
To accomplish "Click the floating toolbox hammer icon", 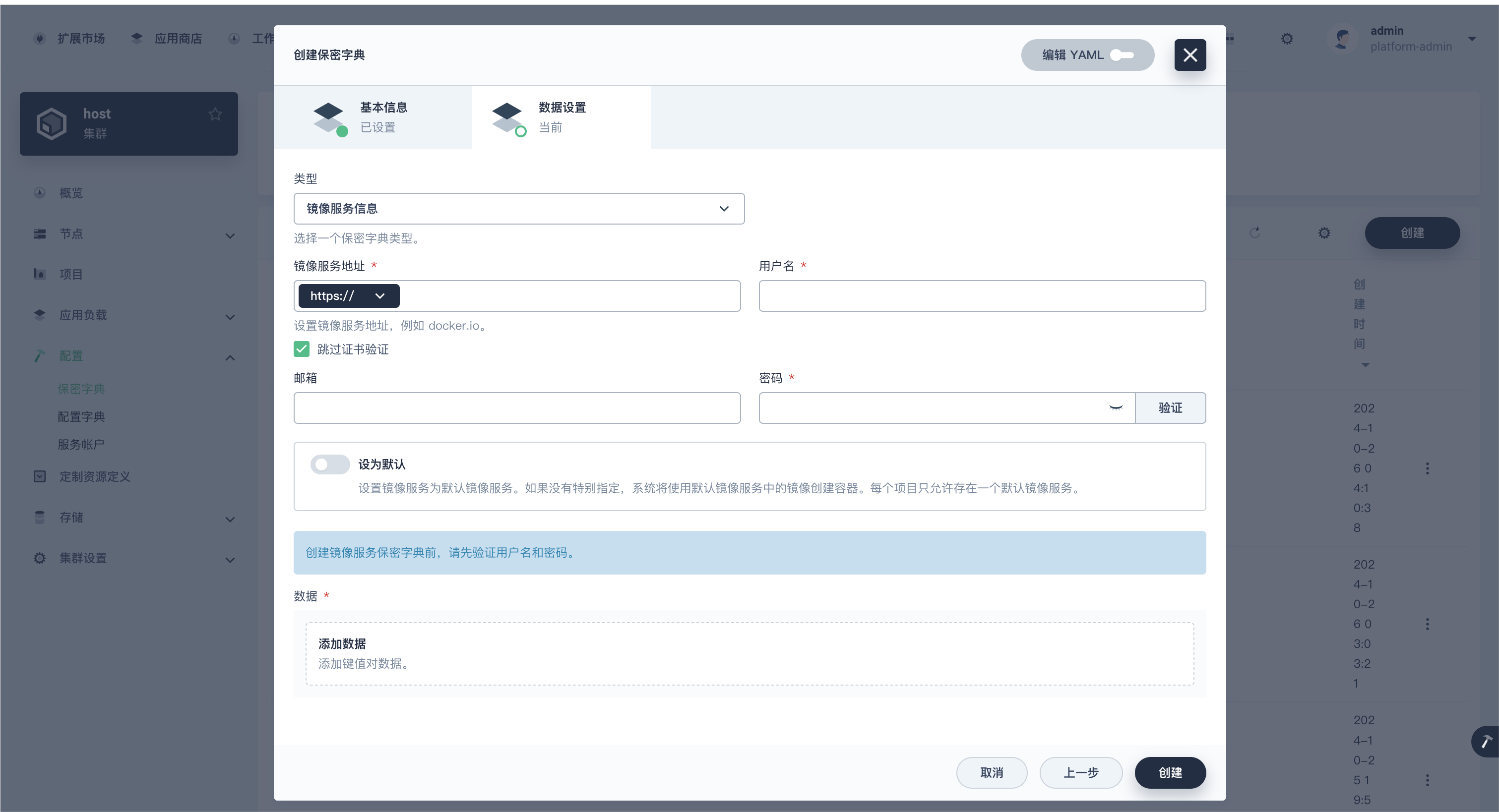I will (1486, 741).
